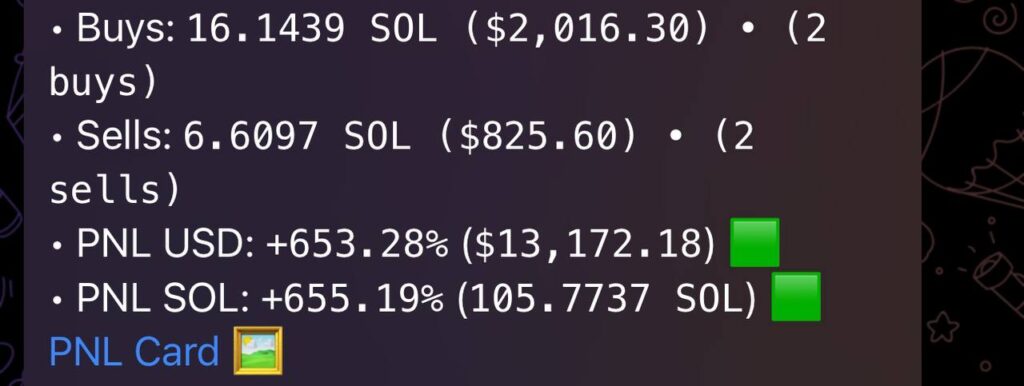Open the PNL Card link
This screenshot has width=1024, height=386.
click(x=134, y=351)
